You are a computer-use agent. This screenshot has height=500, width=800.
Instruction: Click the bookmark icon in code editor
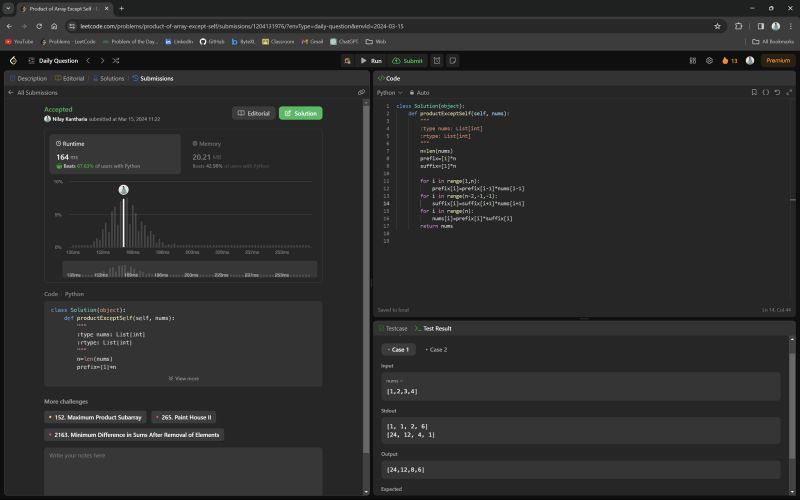tap(754, 92)
